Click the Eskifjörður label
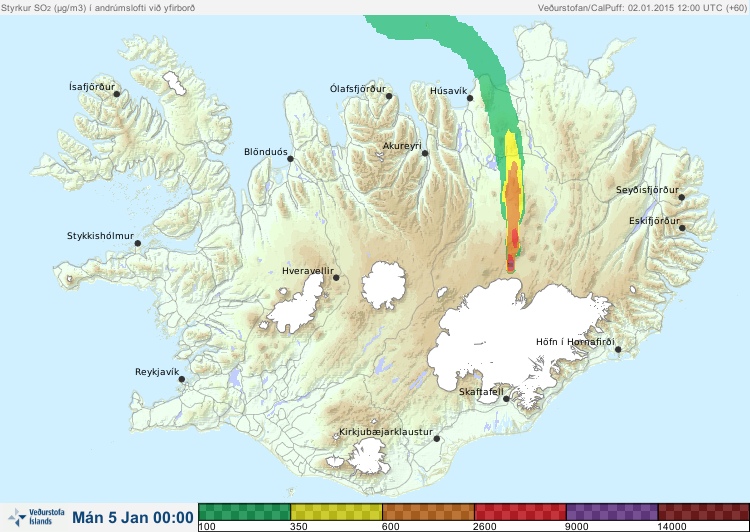Image resolution: width=750 pixels, height=532 pixels. (654, 221)
